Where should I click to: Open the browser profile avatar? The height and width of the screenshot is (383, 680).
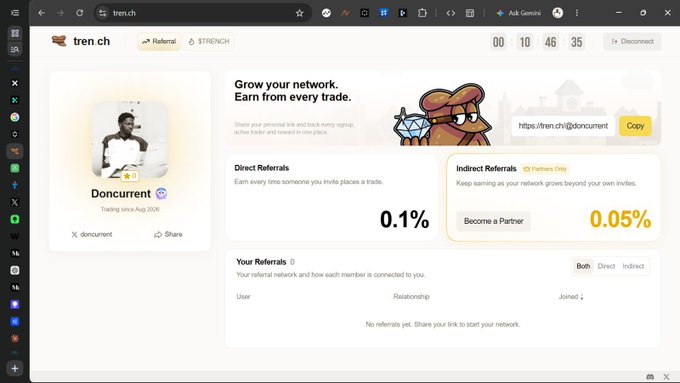pos(558,13)
